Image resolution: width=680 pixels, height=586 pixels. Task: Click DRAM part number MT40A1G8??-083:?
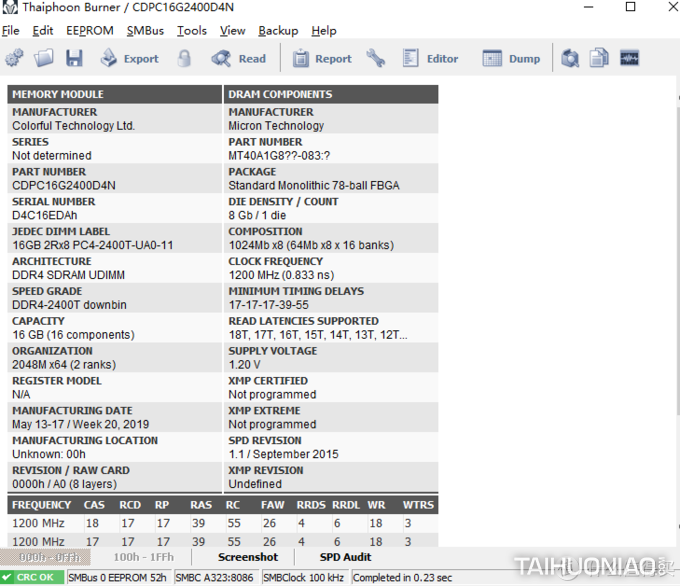279,156
